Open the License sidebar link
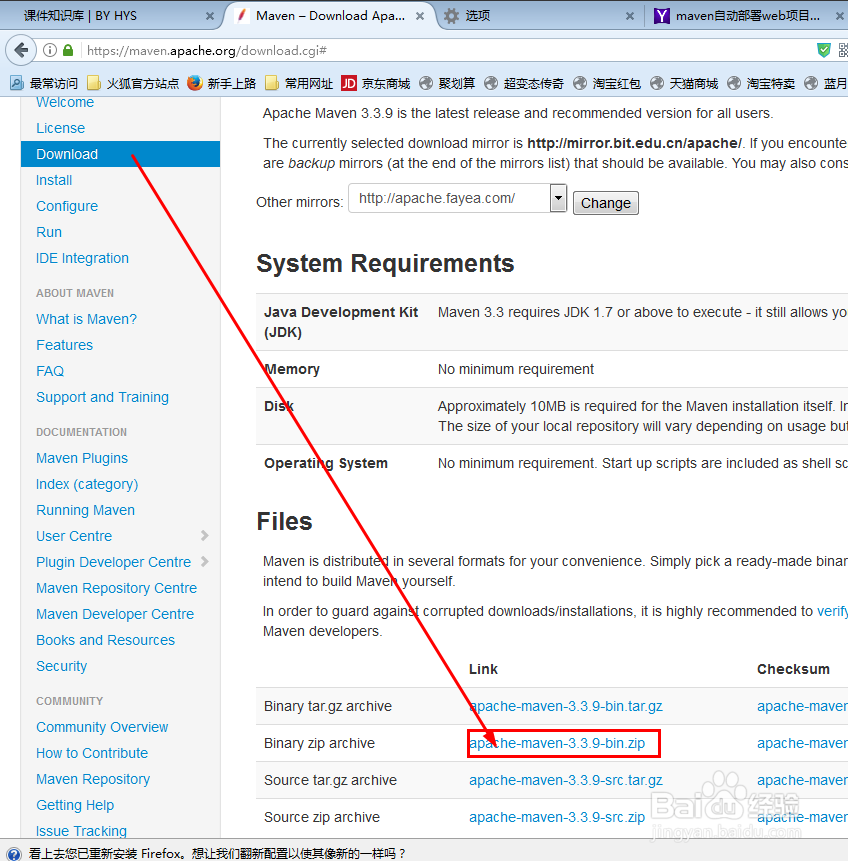The width and height of the screenshot is (848, 861). tap(60, 128)
